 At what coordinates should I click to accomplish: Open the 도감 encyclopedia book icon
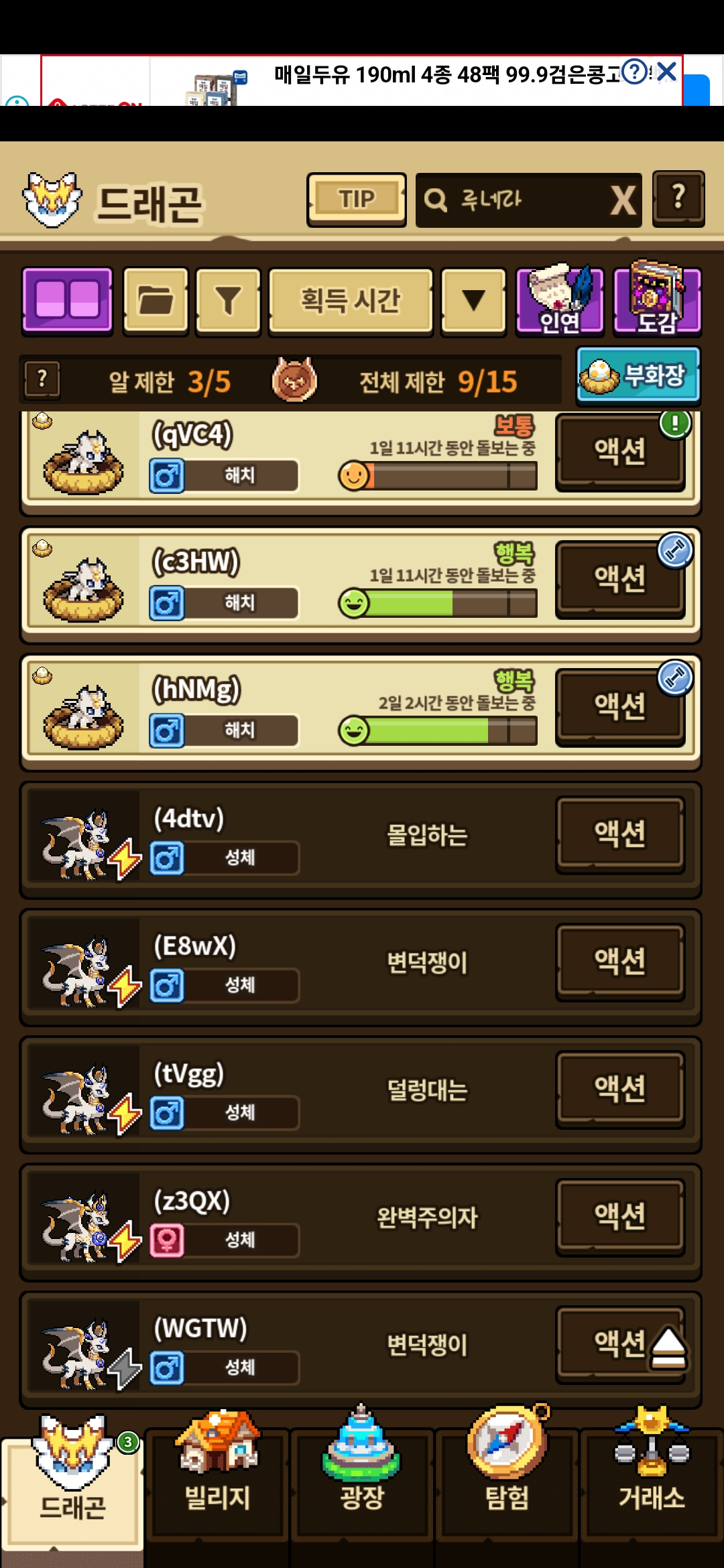(x=657, y=298)
